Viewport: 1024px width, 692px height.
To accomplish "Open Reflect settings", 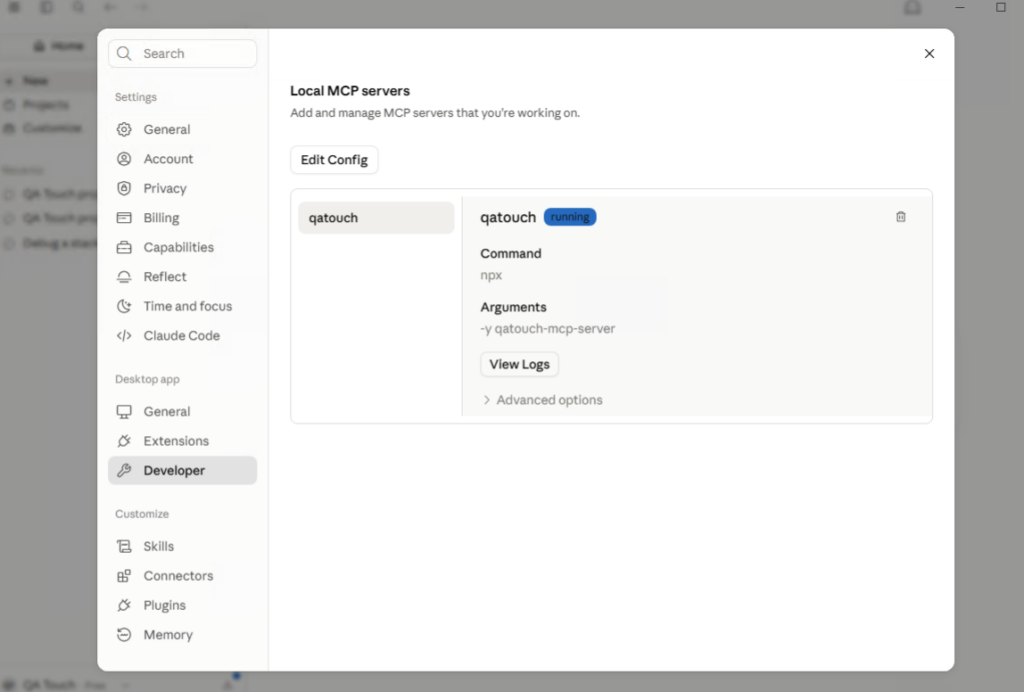I will pyautogui.click(x=182, y=276).
